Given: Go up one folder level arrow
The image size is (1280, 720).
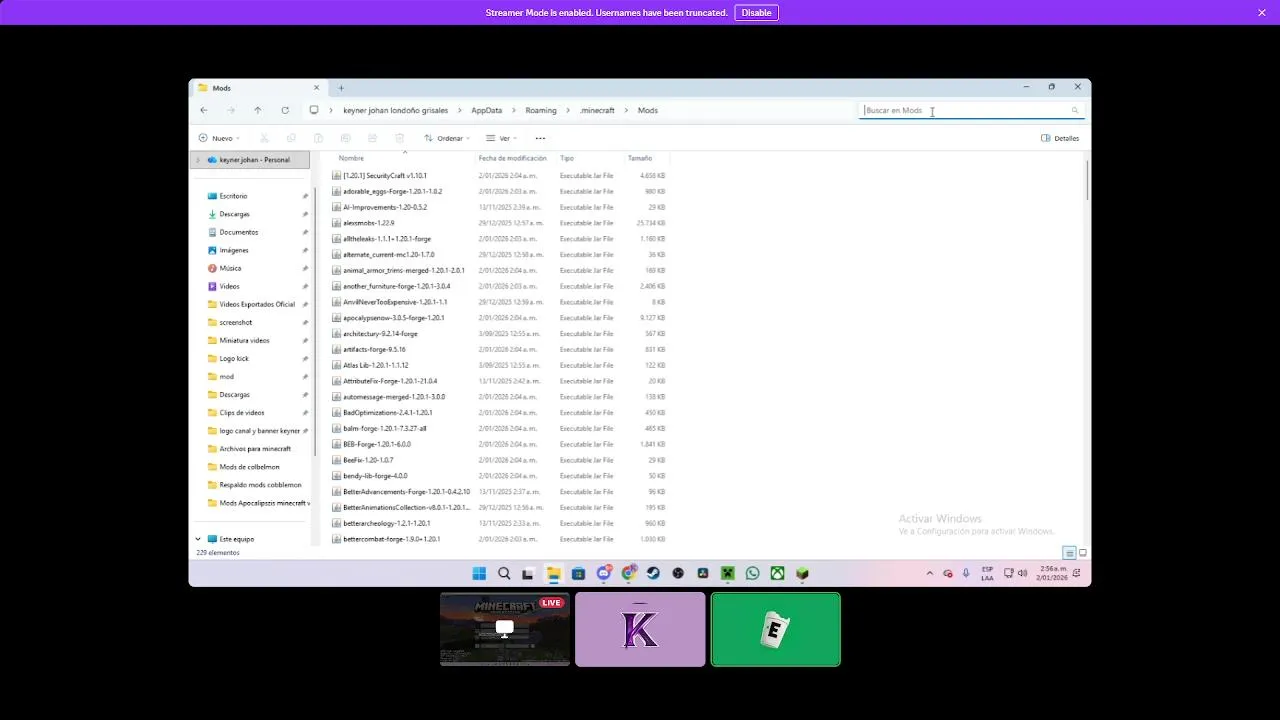Looking at the screenshot, I should click(x=258, y=110).
